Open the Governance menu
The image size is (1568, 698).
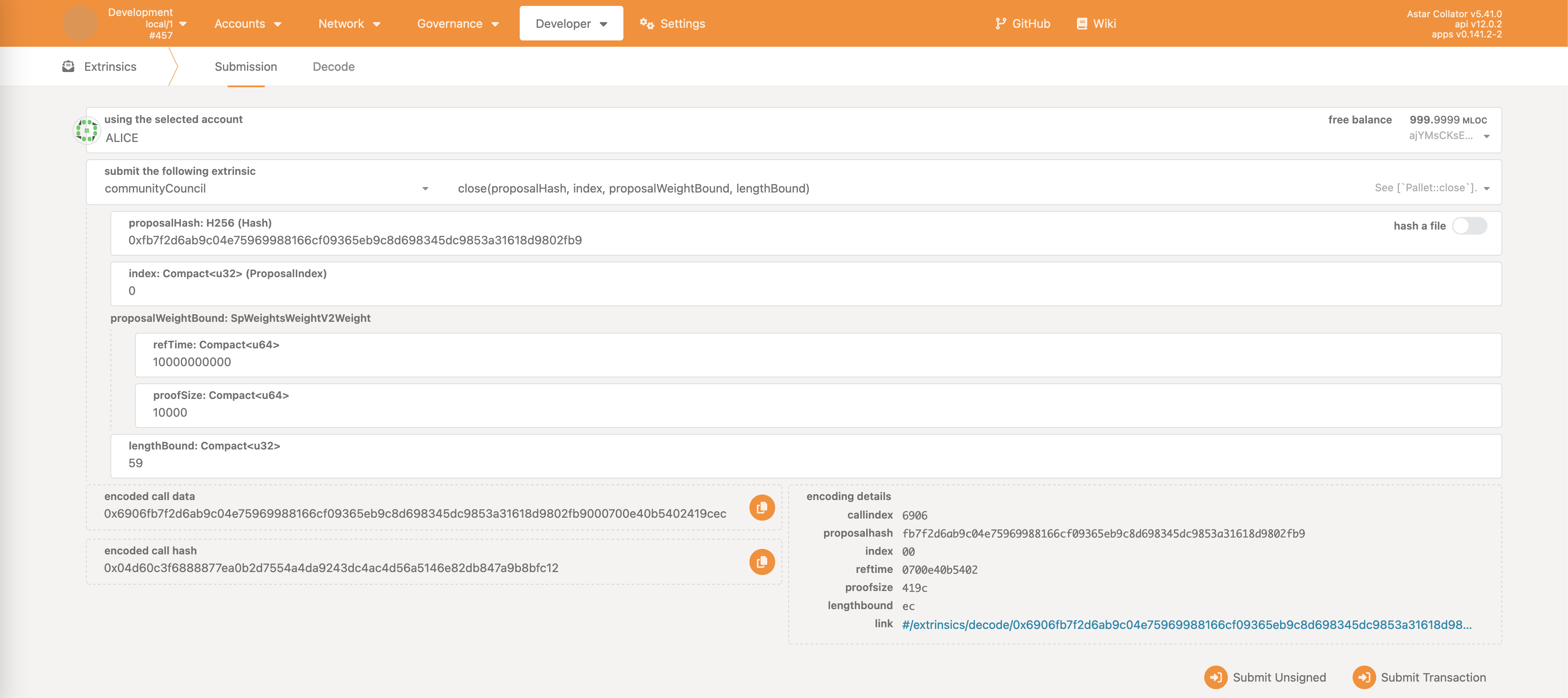tap(458, 24)
